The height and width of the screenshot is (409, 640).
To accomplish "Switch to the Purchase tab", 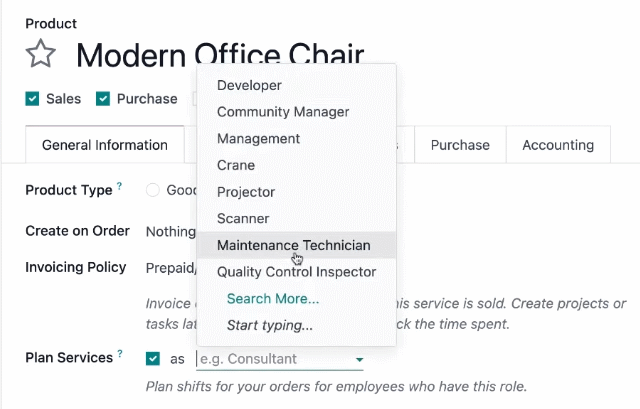I will [460, 145].
